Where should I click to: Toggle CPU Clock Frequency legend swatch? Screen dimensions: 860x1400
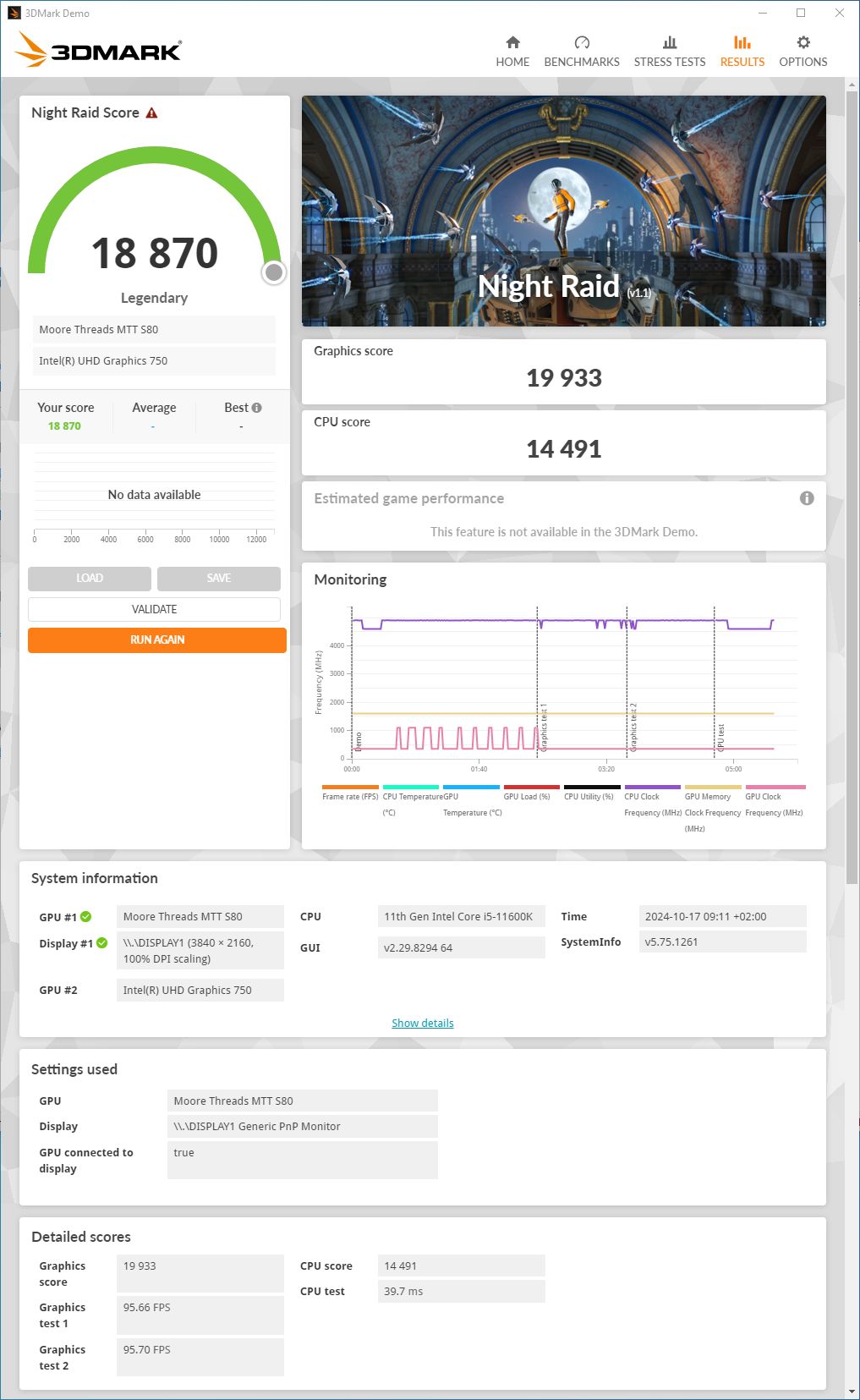[x=653, y=788]
